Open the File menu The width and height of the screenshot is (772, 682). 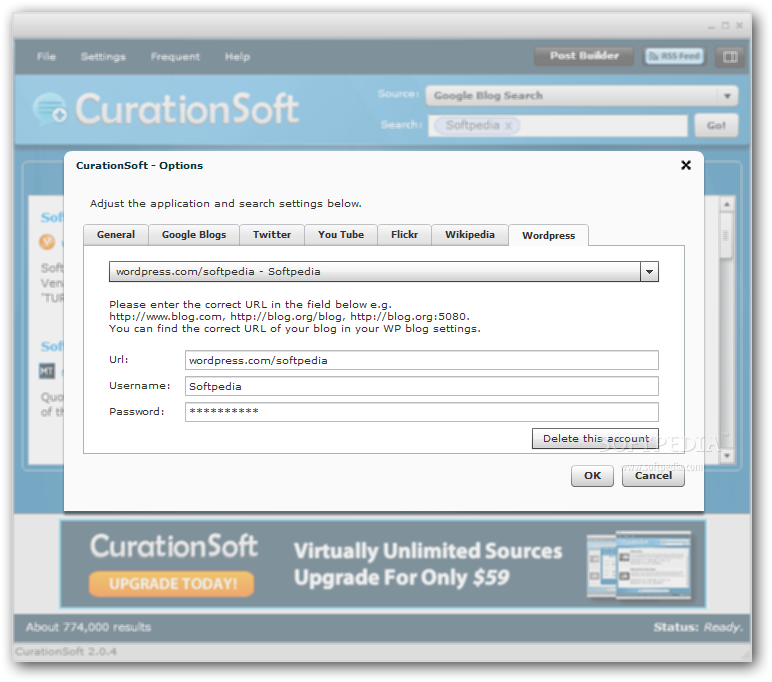click(x=46, y=57)
